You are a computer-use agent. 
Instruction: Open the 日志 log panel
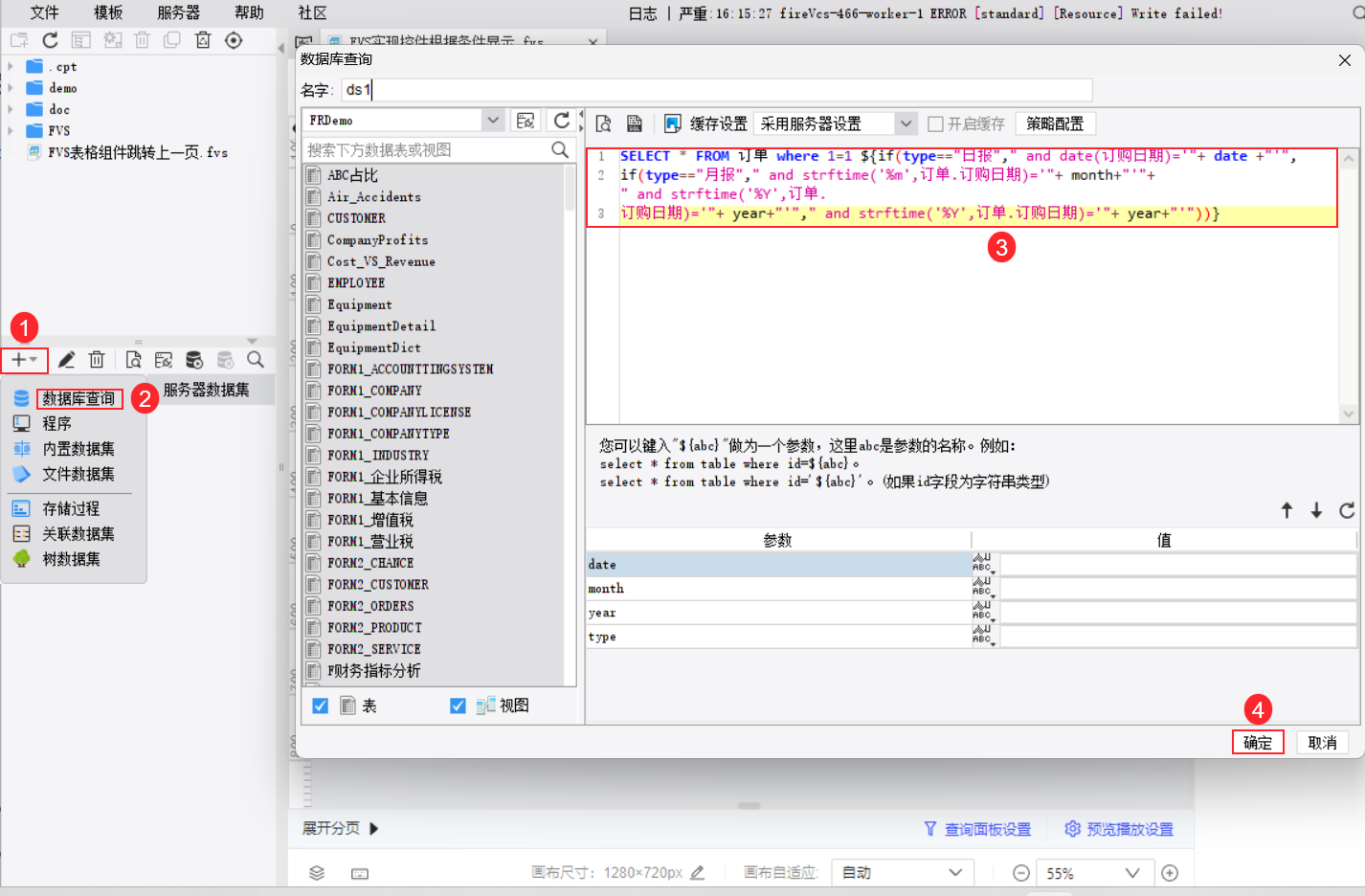click(x=642, y=13)
